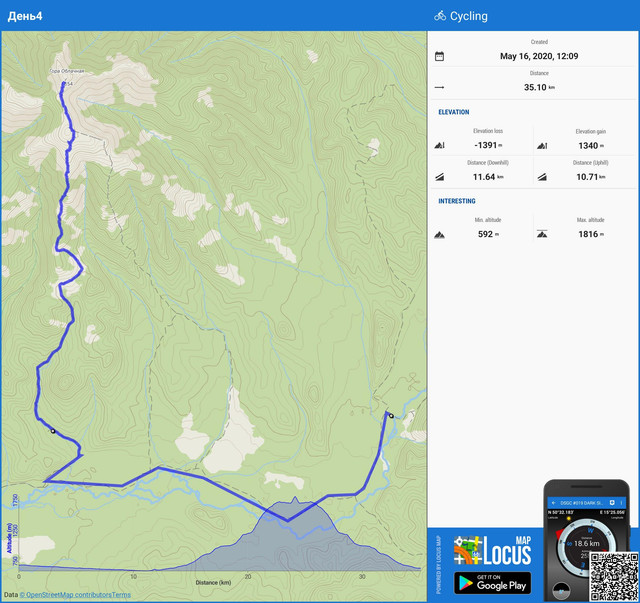Click the 1340 m elevation gain value
This screenshot has width=640, height=603.
pyautogui.click(x=591, y=146)
